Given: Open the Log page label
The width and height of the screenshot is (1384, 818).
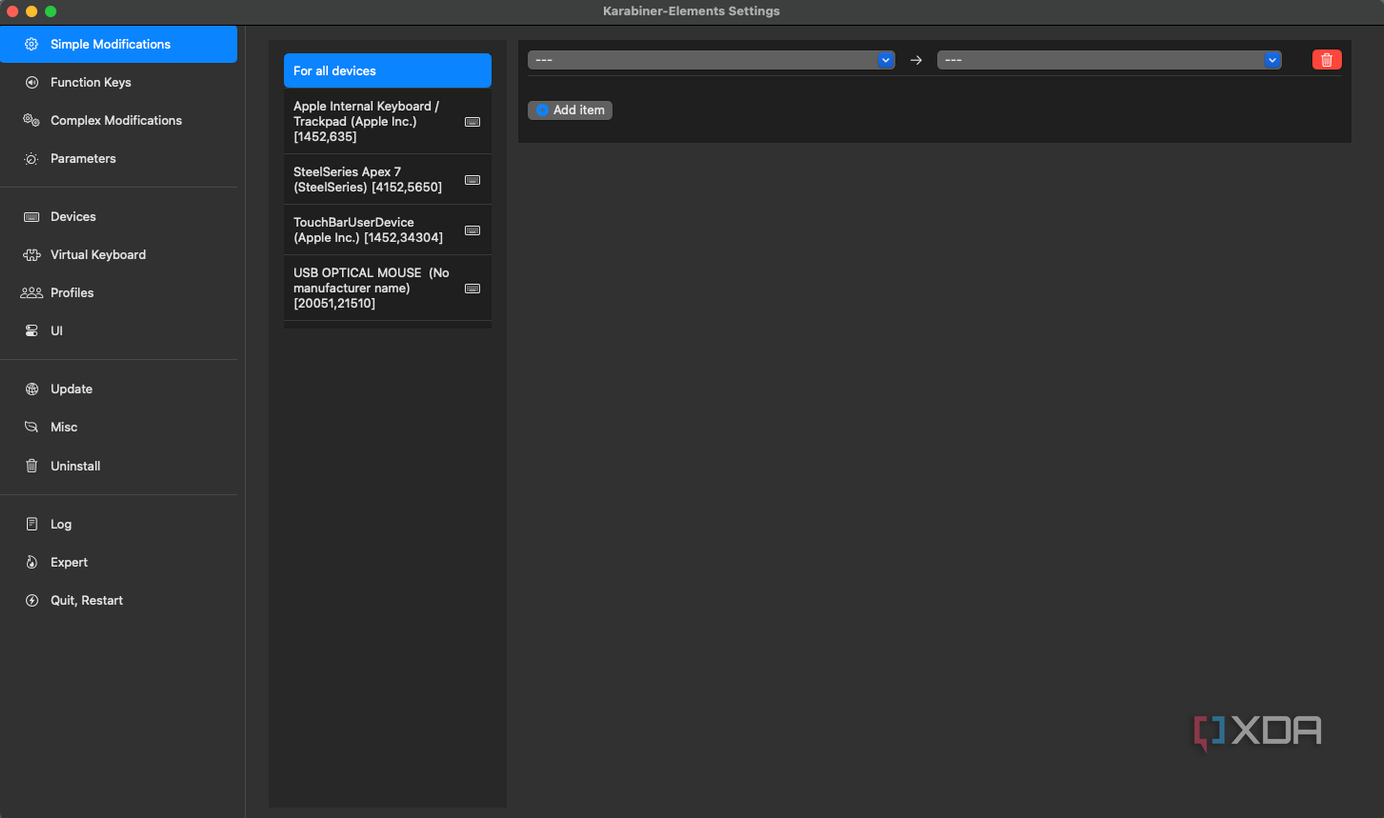Looking at the screenshot, I should point(61,524).
